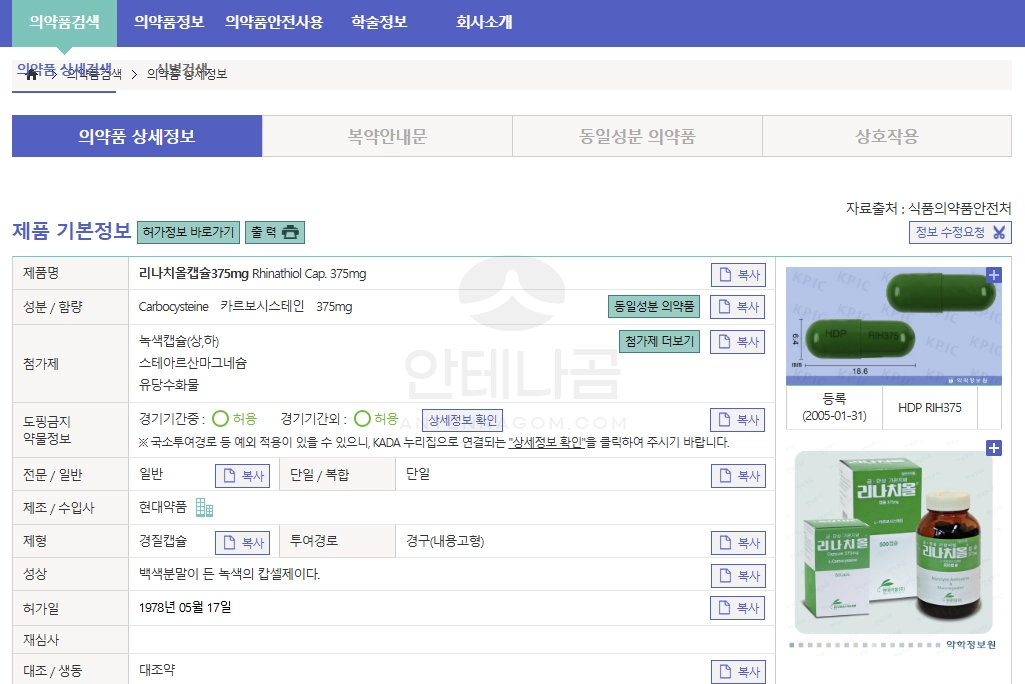Click the 현대약품 manufacturer name
1025x684 pixels.
pyautogui.click(x=163, y=507)
